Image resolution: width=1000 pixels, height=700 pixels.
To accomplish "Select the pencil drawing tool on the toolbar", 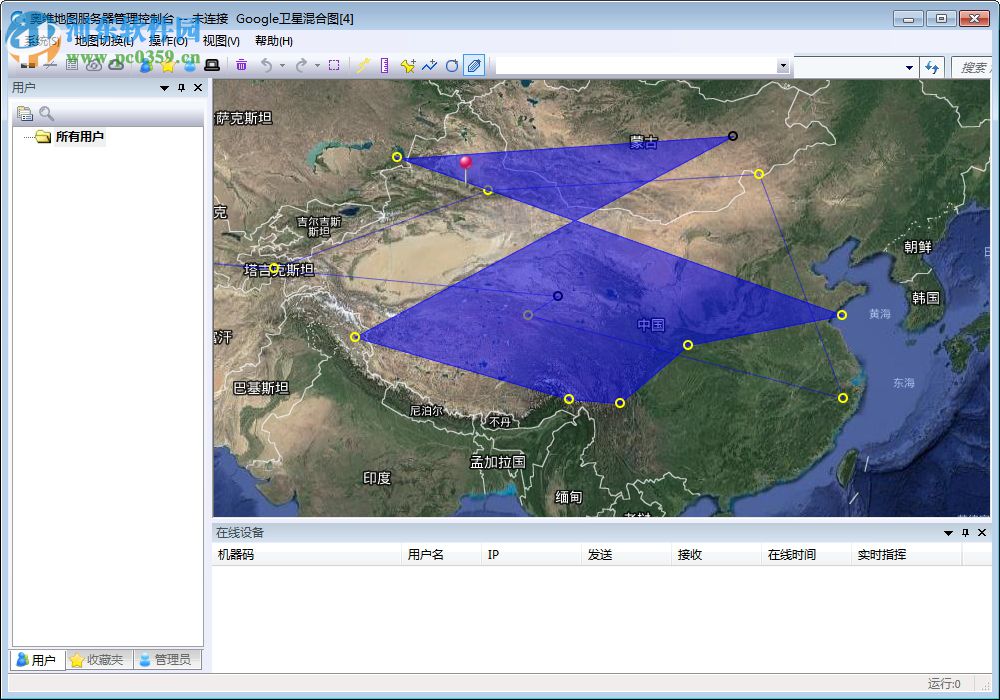I will click(x=475, y=65).
